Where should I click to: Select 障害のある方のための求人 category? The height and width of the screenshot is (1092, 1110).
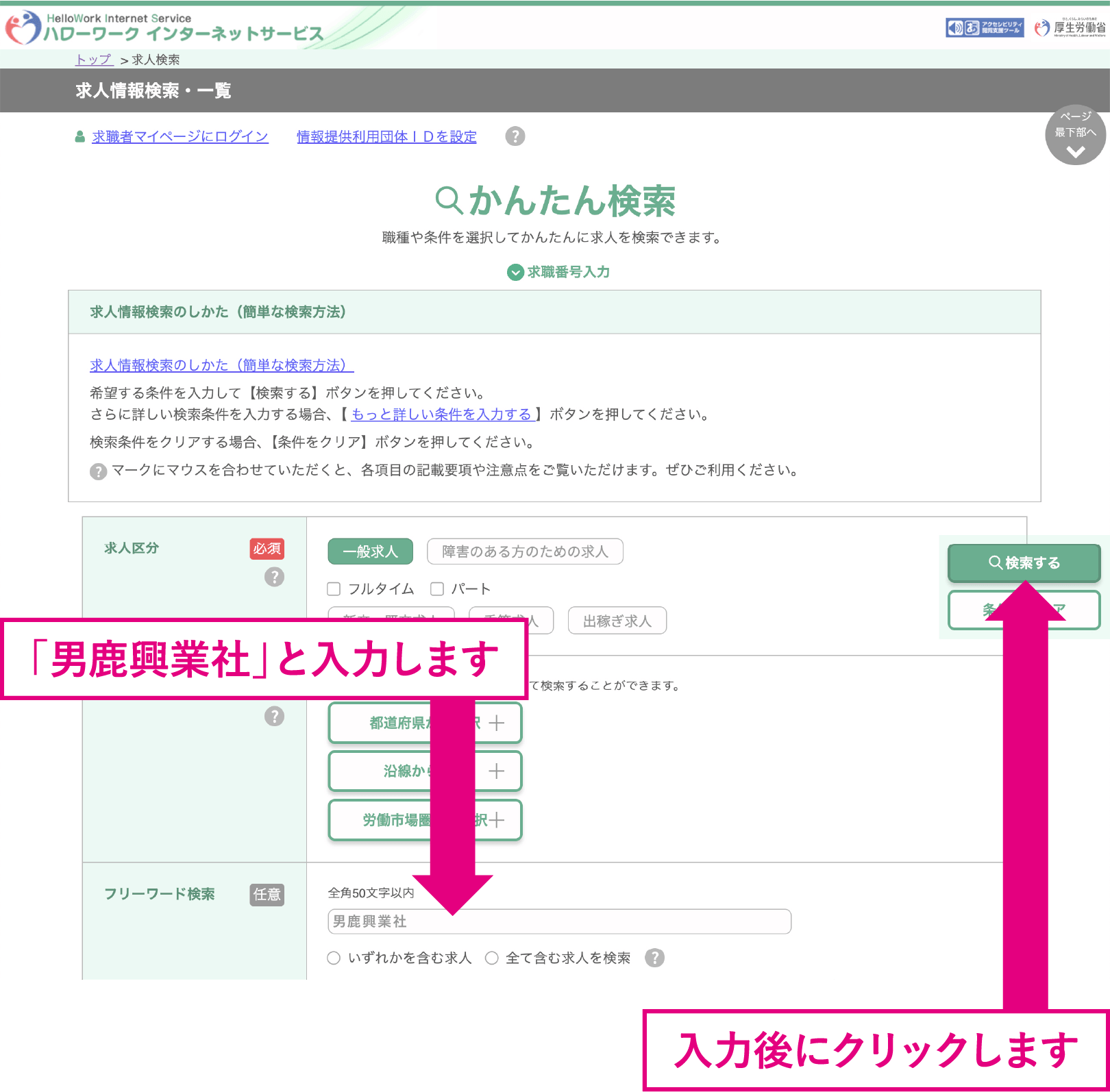click(x=525, y=551)
